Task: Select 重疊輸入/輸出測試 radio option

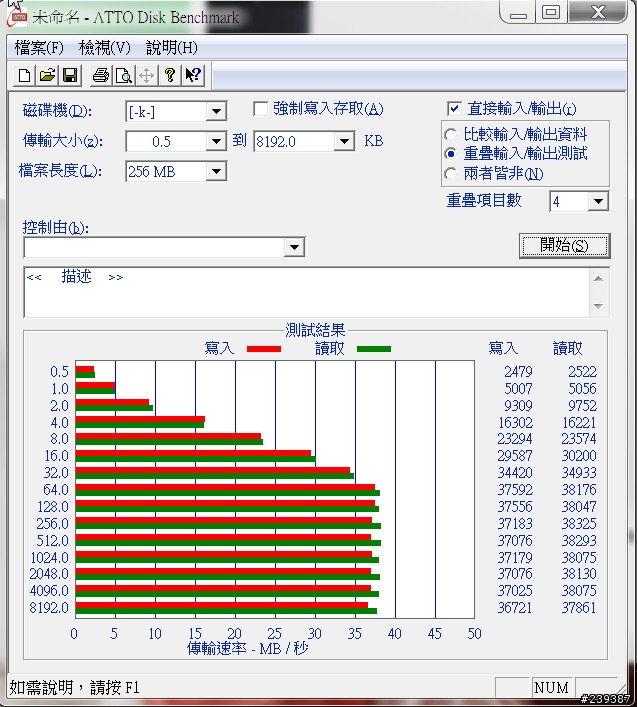Action: pos(450,154)
